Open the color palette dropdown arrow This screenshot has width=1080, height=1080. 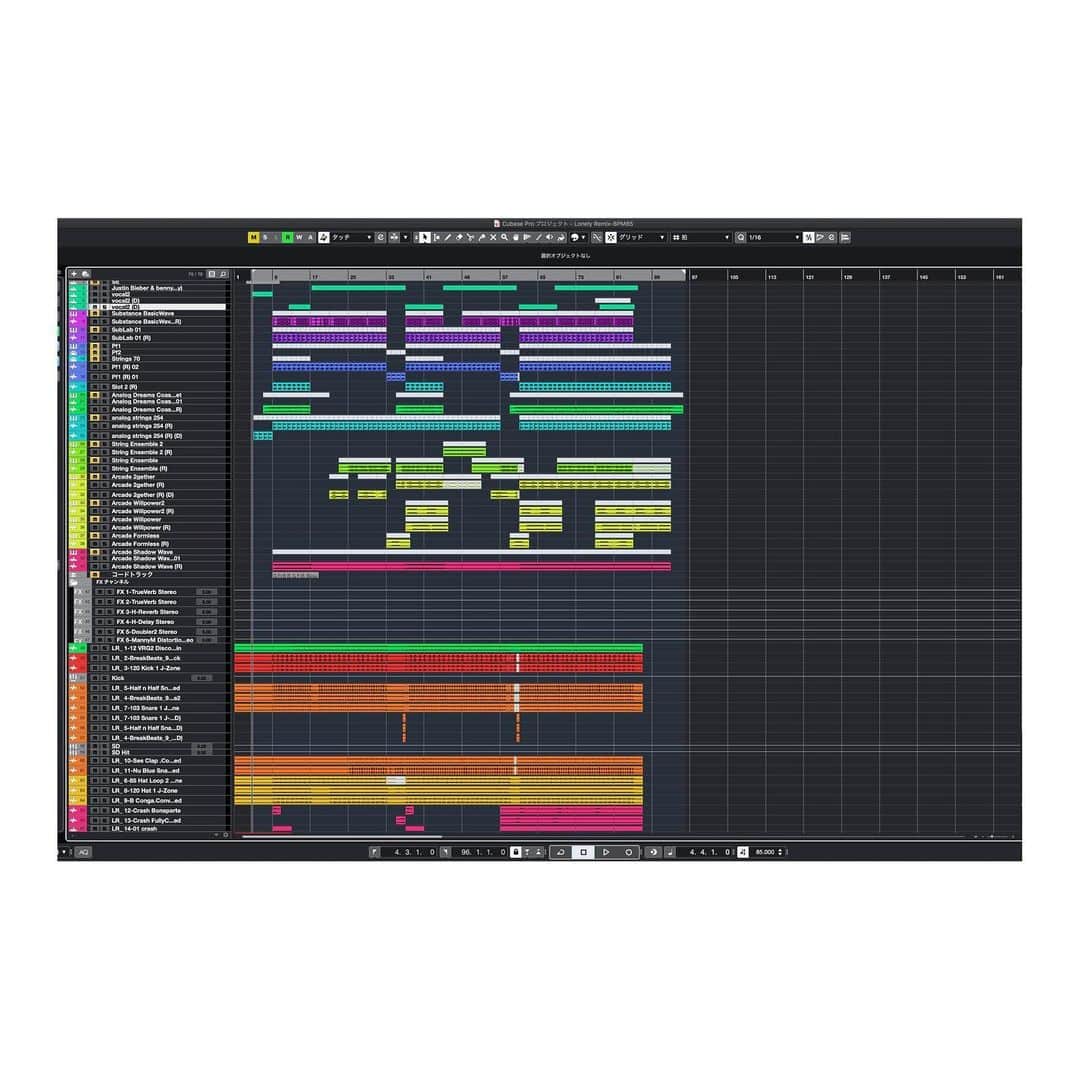[x=583, y=237]
